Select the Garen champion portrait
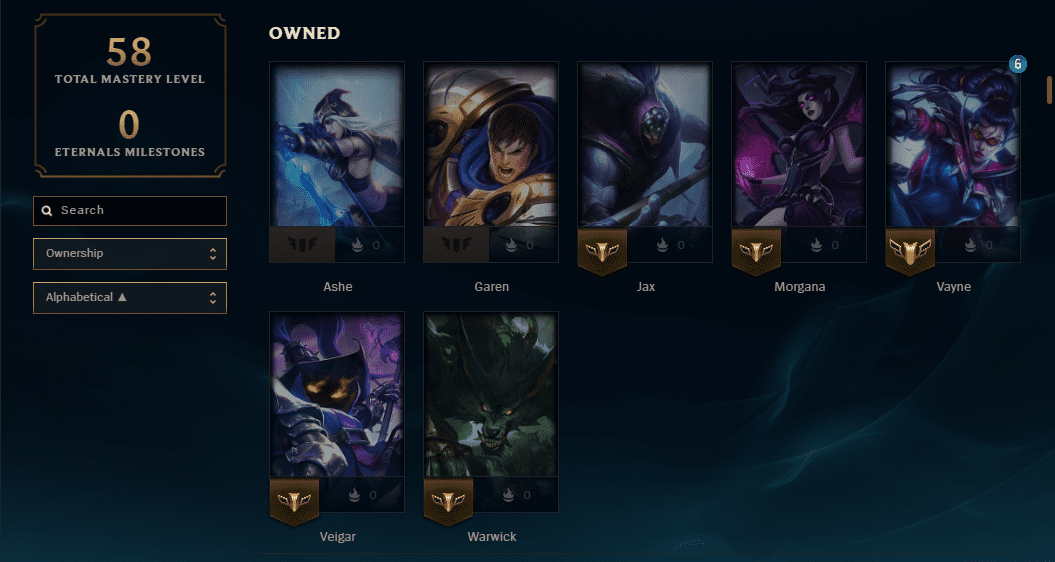 tap(491, 145)
